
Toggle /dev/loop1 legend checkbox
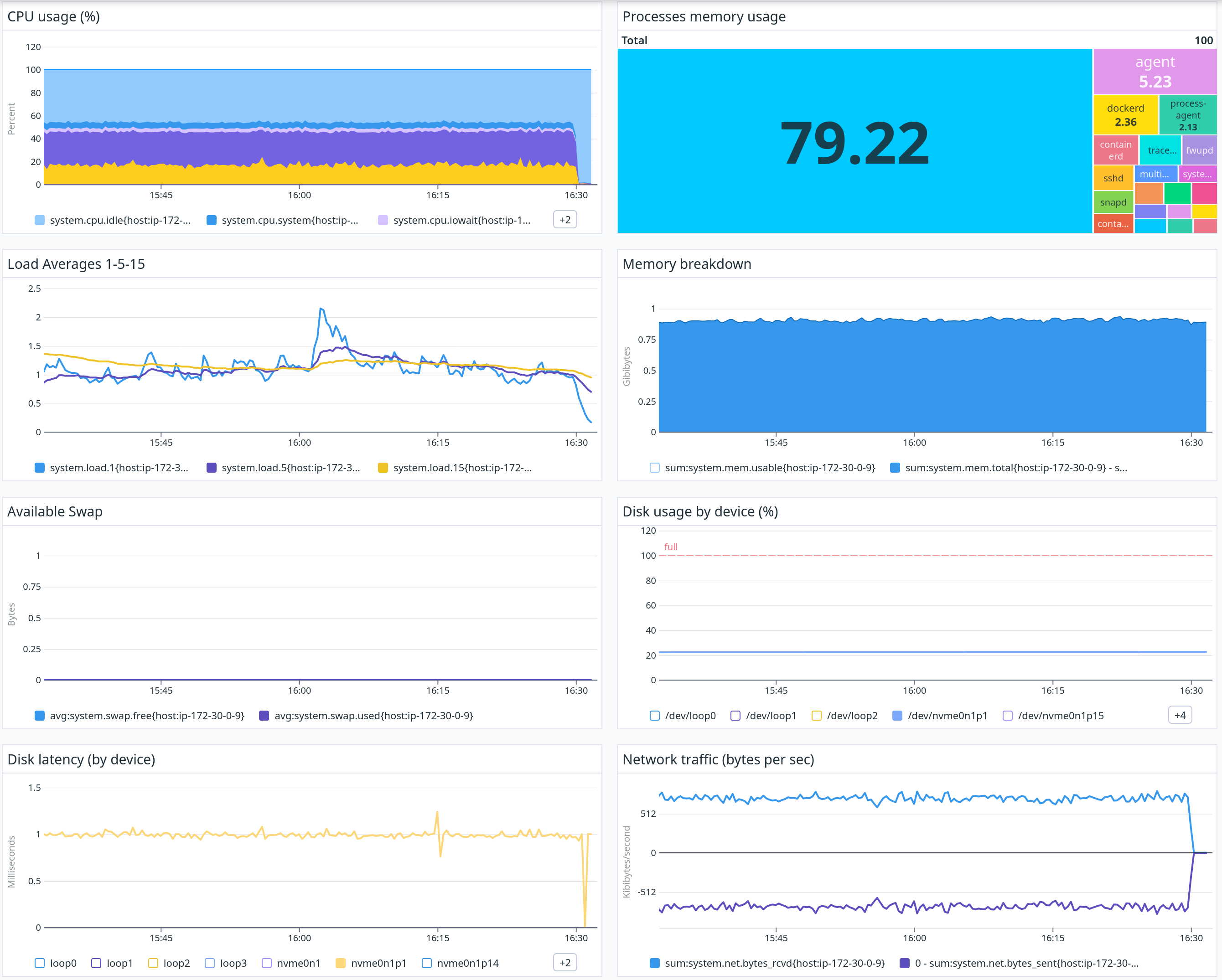pos(735,716)
